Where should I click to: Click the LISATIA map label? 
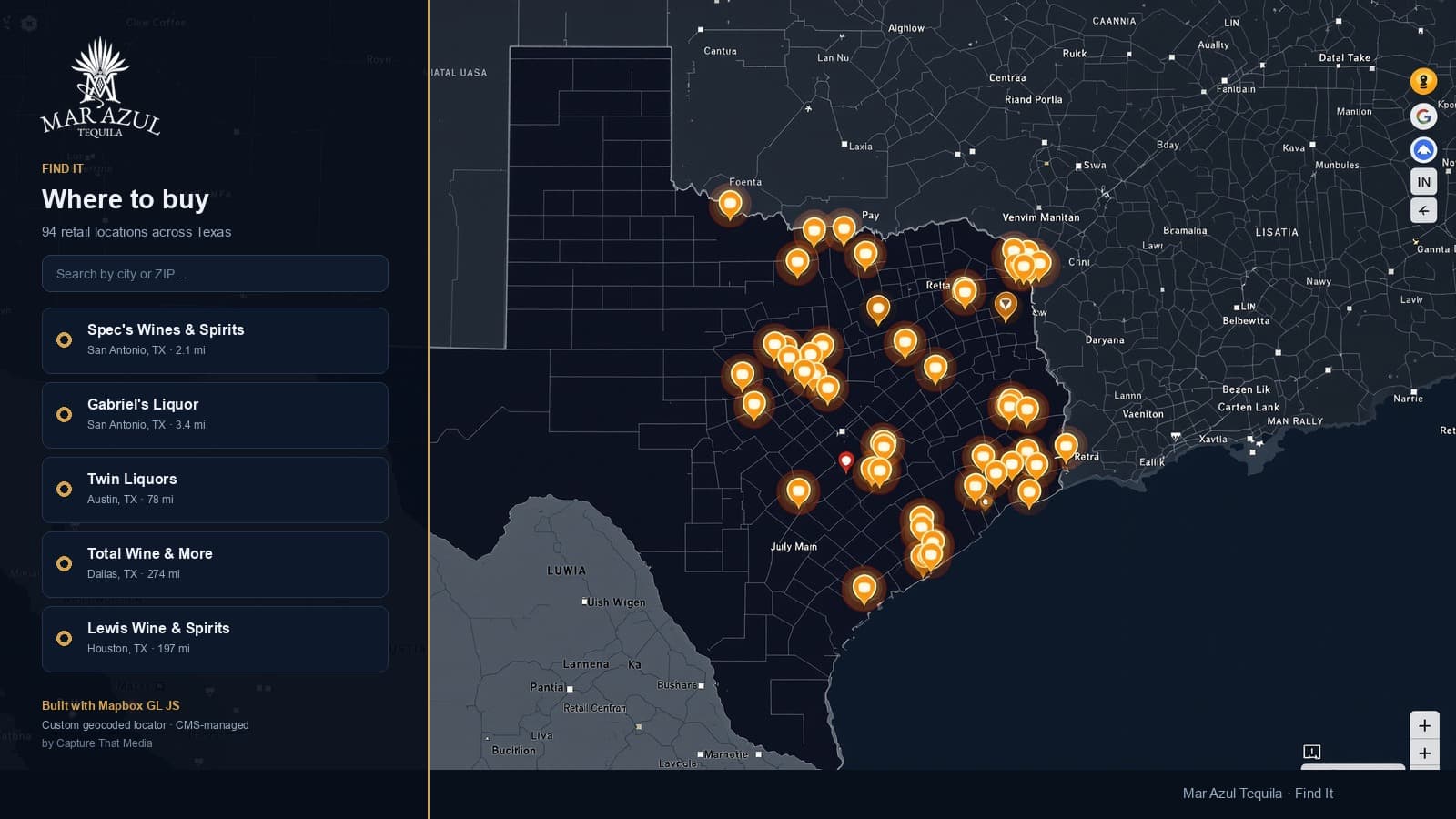[1277, 232]
